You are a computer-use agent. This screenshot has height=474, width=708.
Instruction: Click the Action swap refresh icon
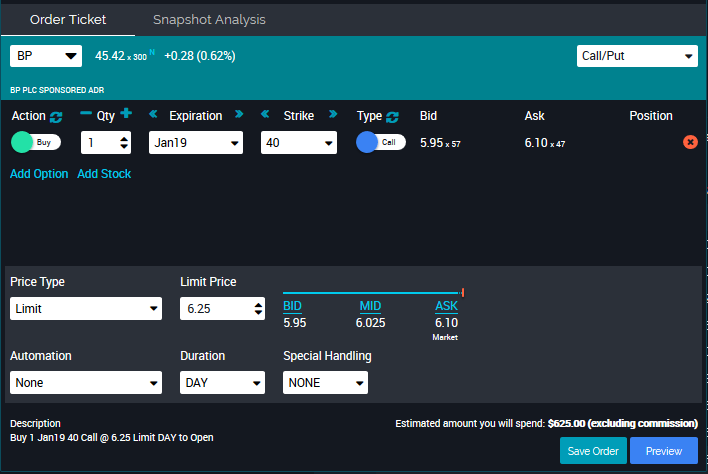56,117
